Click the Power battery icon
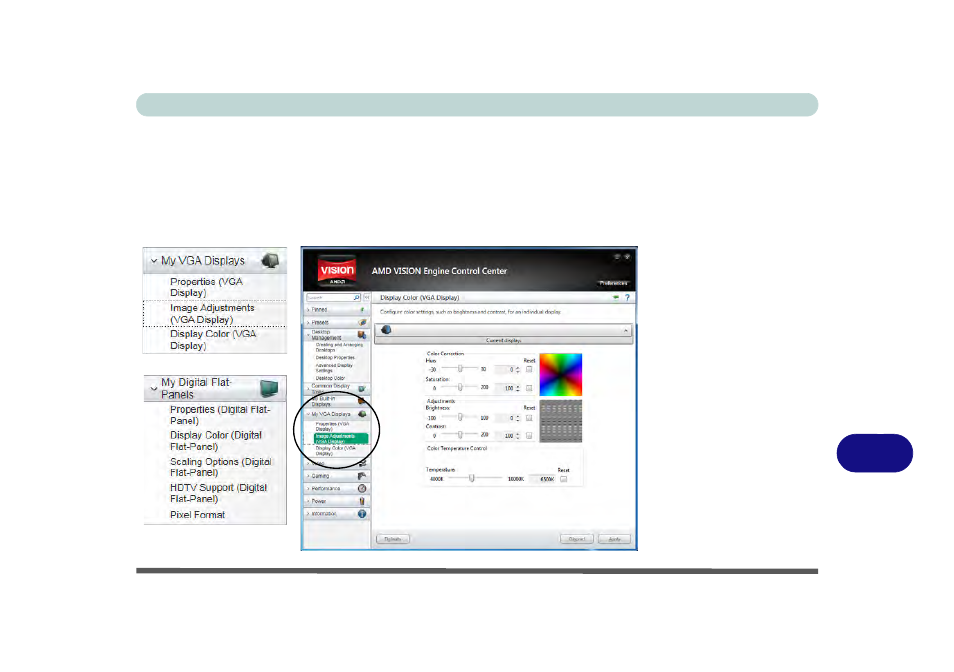 (362, 501)
